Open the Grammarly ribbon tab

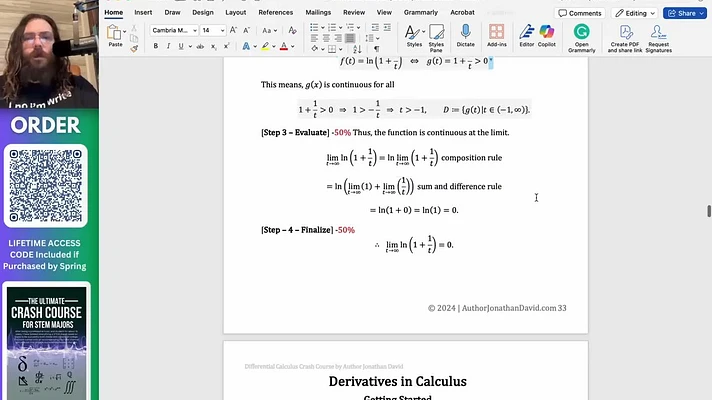click(420, 13)
